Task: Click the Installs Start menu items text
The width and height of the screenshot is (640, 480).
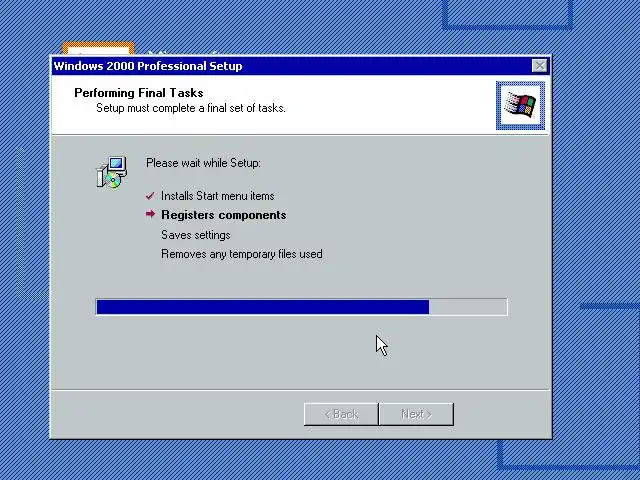Action: 218,196
